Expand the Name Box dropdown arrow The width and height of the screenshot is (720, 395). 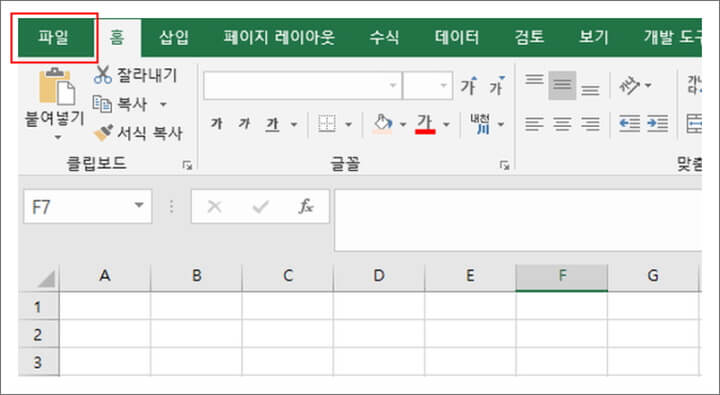[139, 205]
